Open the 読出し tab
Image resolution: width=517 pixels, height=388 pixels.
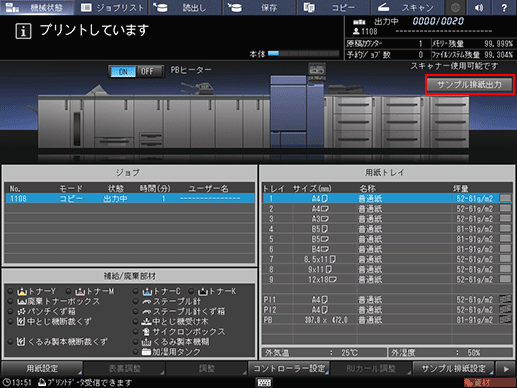(186, 7)
